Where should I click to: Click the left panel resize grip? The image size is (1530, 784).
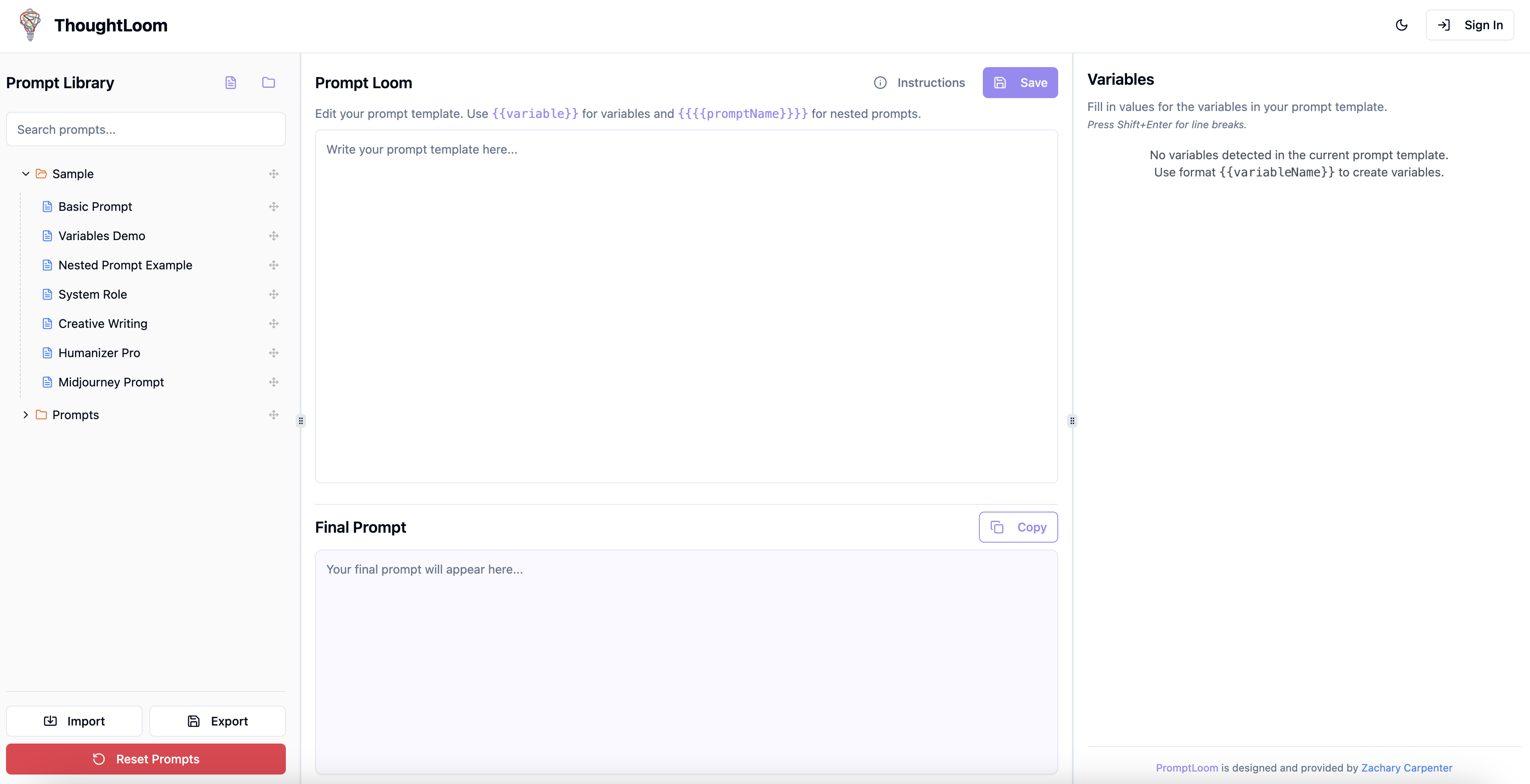click(x=301, y=421)
